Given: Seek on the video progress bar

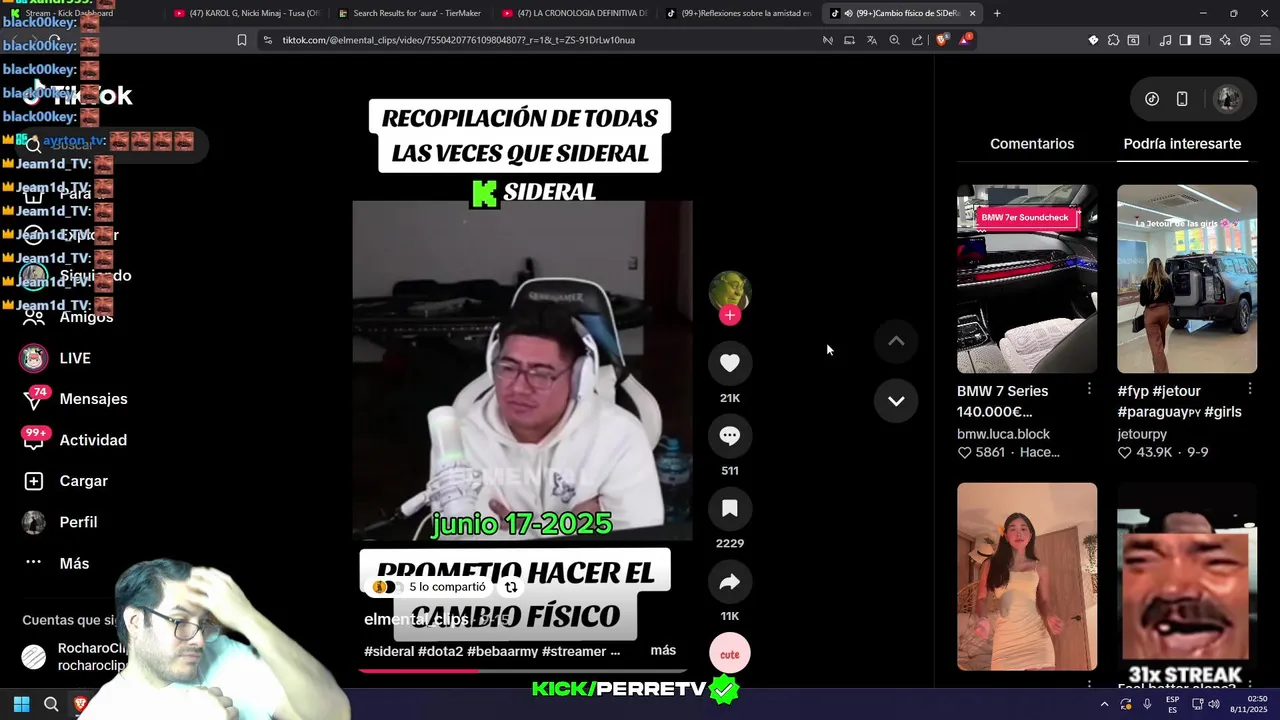Looking at the screenshot, I should [522, 671].
